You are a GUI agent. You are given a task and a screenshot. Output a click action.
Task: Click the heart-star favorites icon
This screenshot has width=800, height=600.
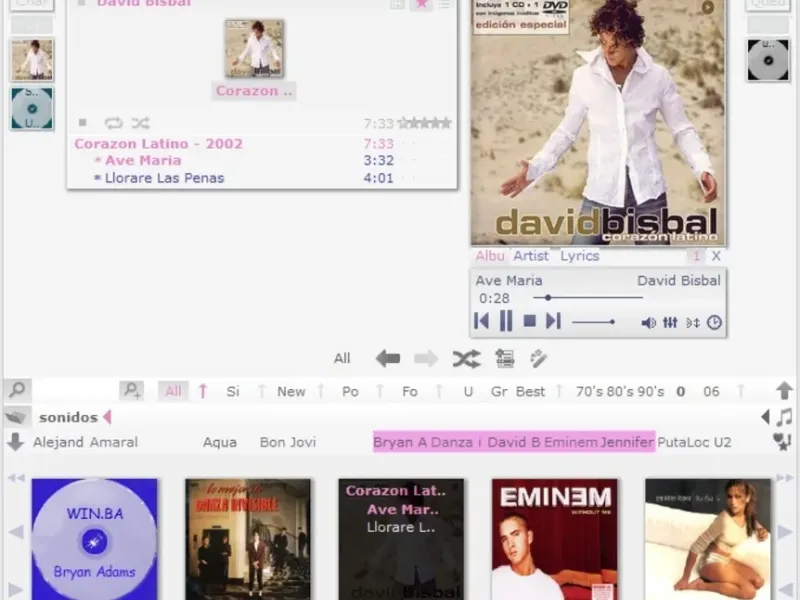coord(782,442)
